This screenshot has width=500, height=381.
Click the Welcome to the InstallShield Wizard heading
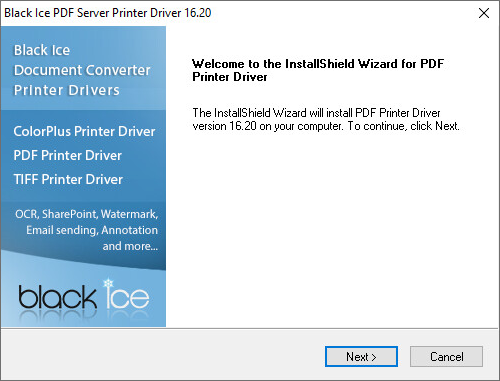[x=318, y=70]
